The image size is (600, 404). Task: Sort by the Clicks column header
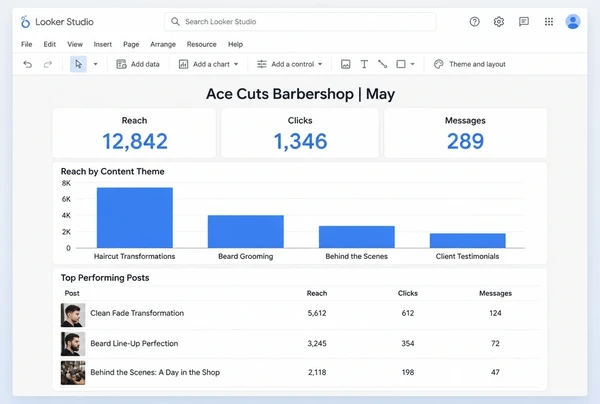[408, 293]
